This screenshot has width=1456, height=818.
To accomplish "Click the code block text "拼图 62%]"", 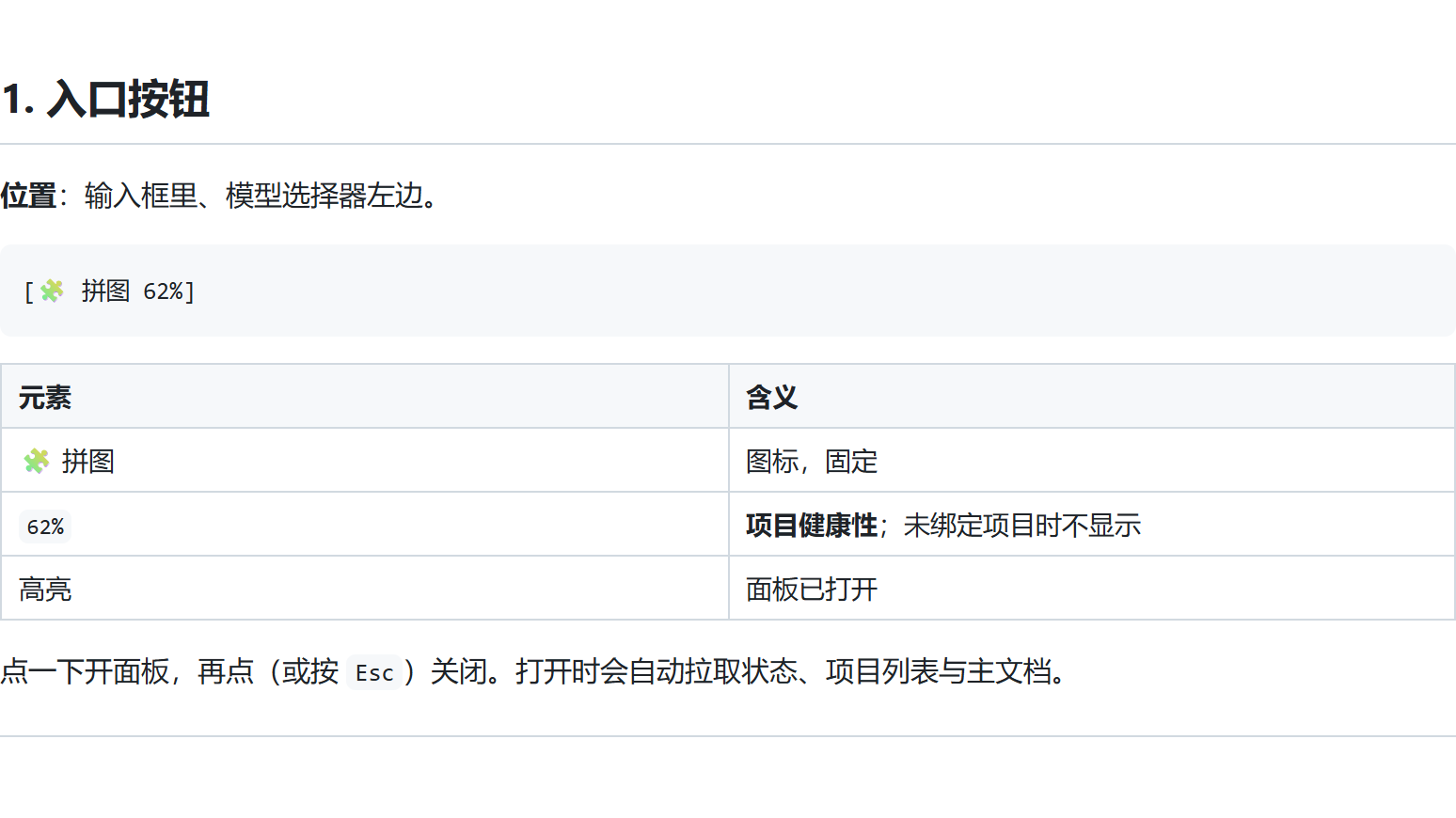I will pyautogui.click(x=137, y=291).
